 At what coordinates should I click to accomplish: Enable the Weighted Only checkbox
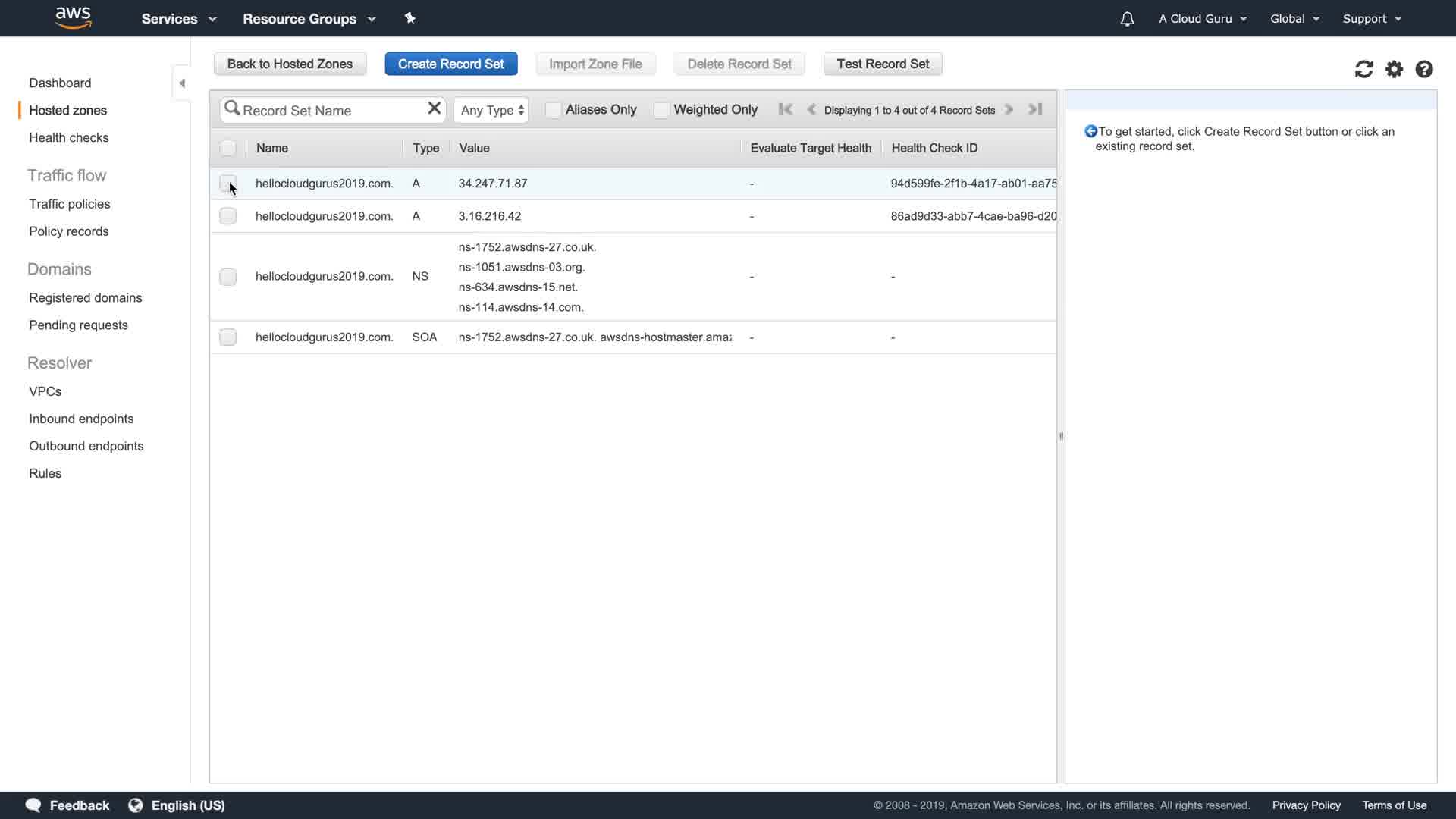pyautogui.click(x=661, y=110)
